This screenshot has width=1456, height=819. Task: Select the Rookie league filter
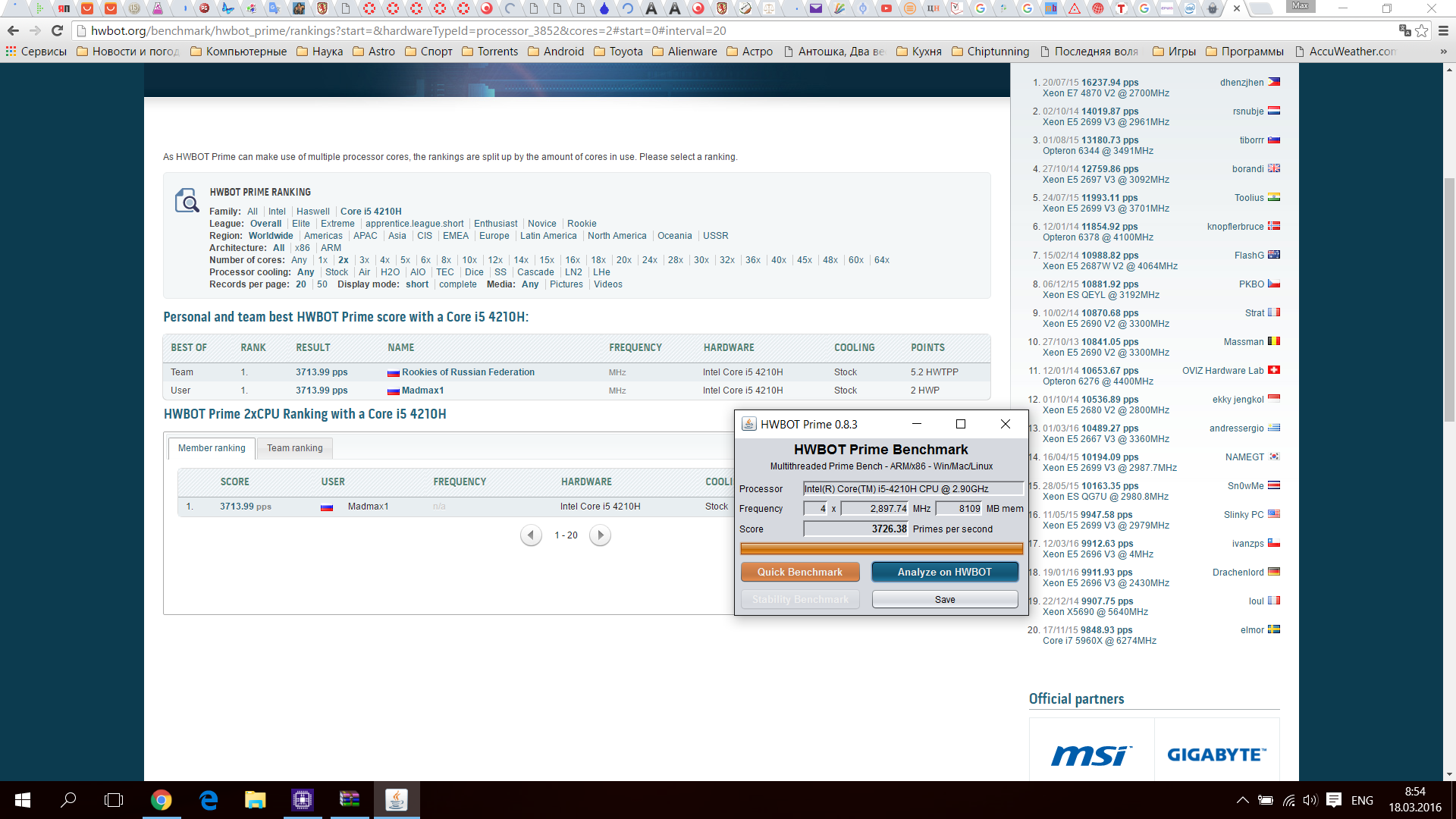[x=582, y=224]
